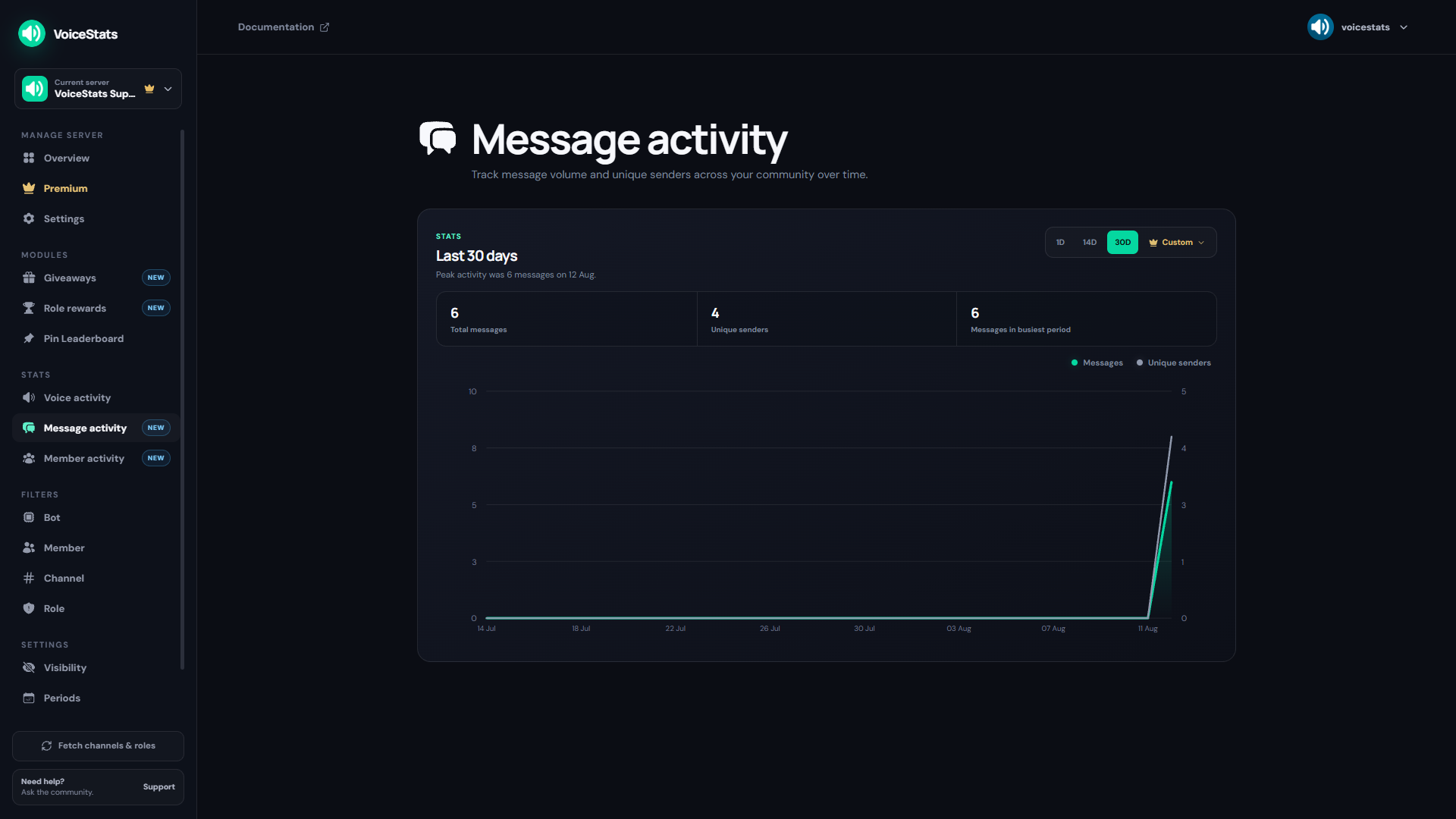
Task: Click the Role rewards trophy icon
Action: pos(29,308)
